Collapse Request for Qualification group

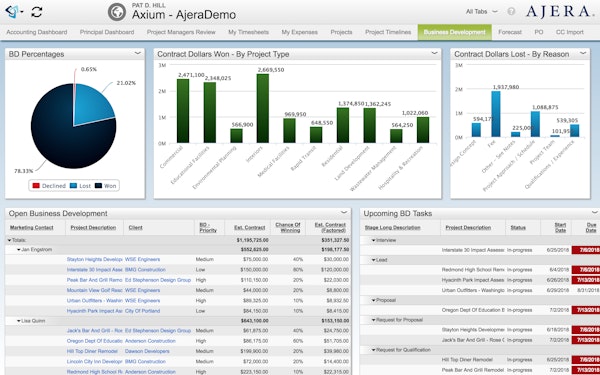(x=373, y=350)
